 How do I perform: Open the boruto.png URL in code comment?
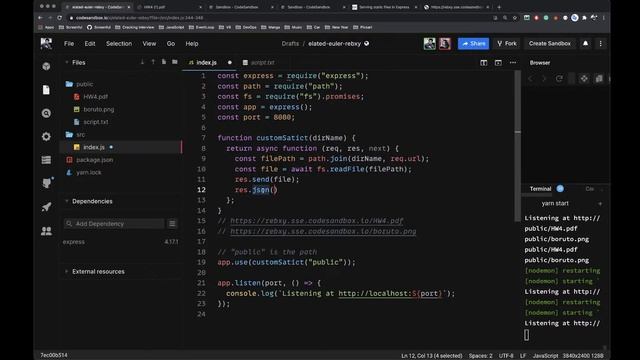(323, 231)
